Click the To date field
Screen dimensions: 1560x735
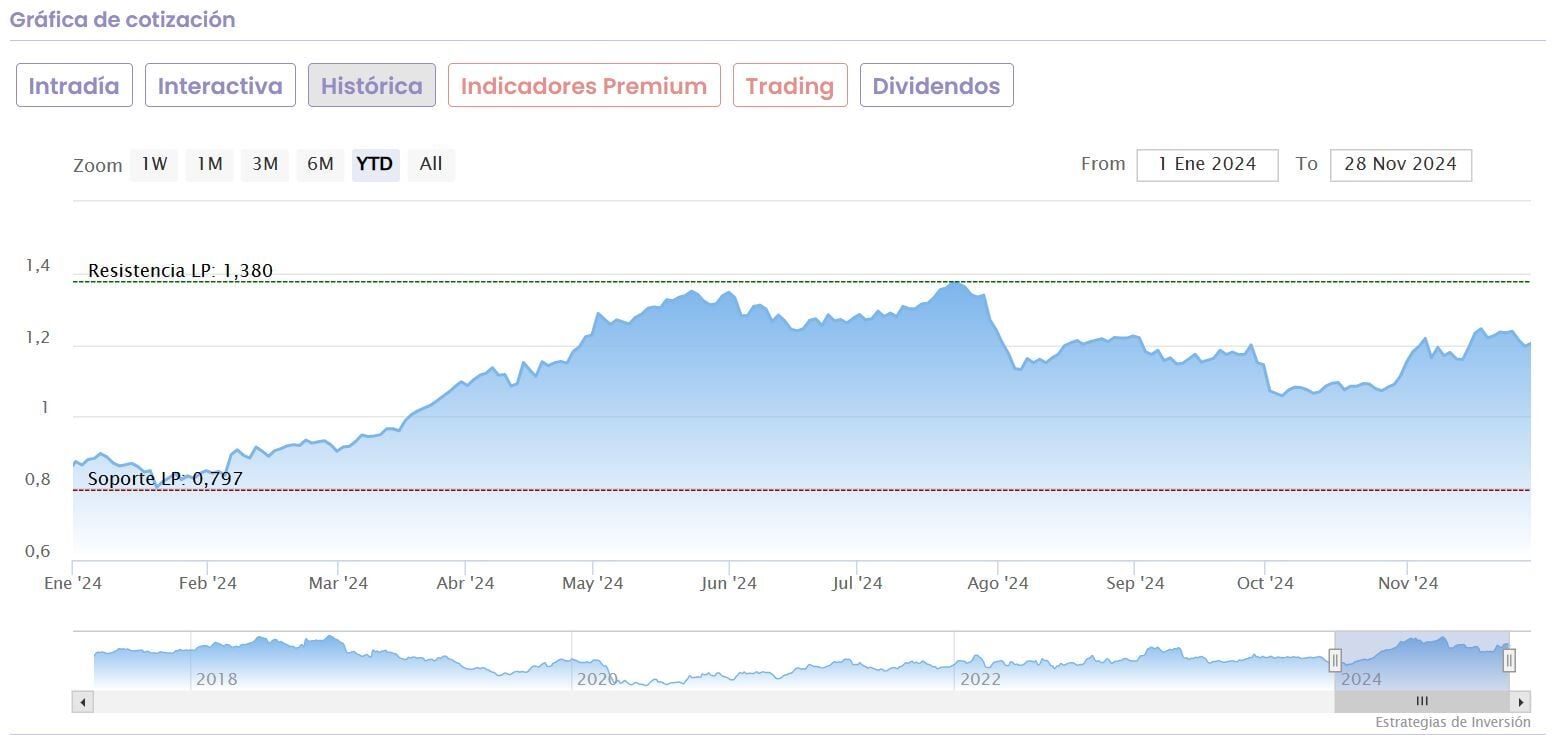click(x=1400, y=164)
